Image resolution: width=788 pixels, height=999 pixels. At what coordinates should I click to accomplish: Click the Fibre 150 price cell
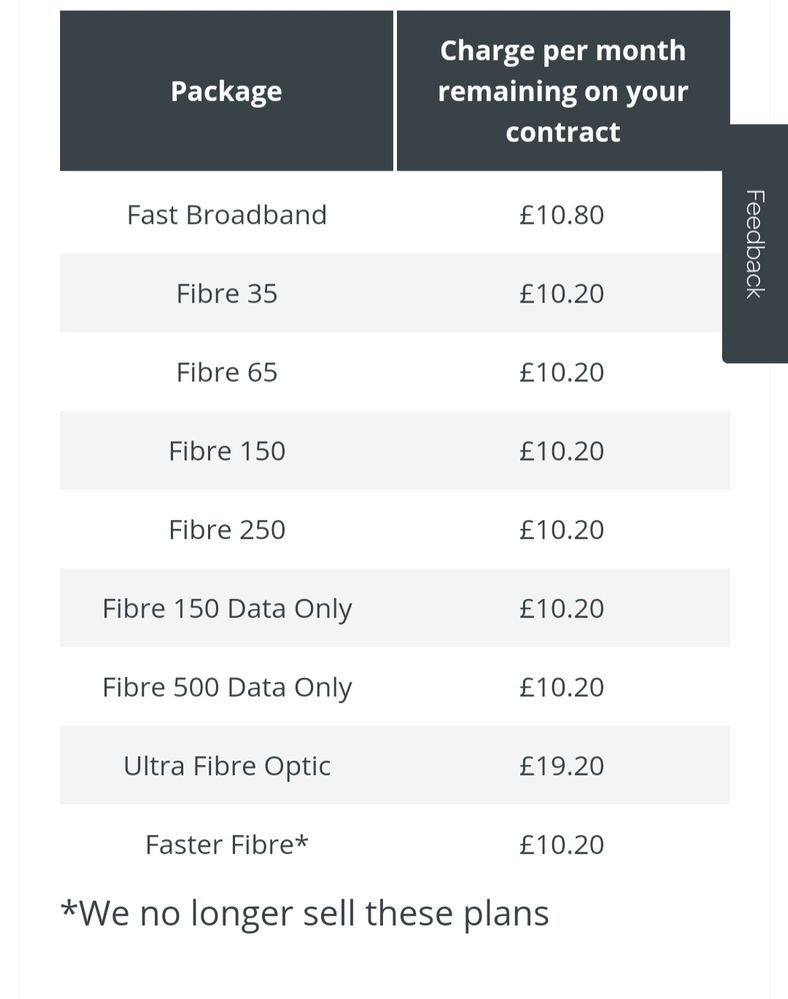point(561,451)
